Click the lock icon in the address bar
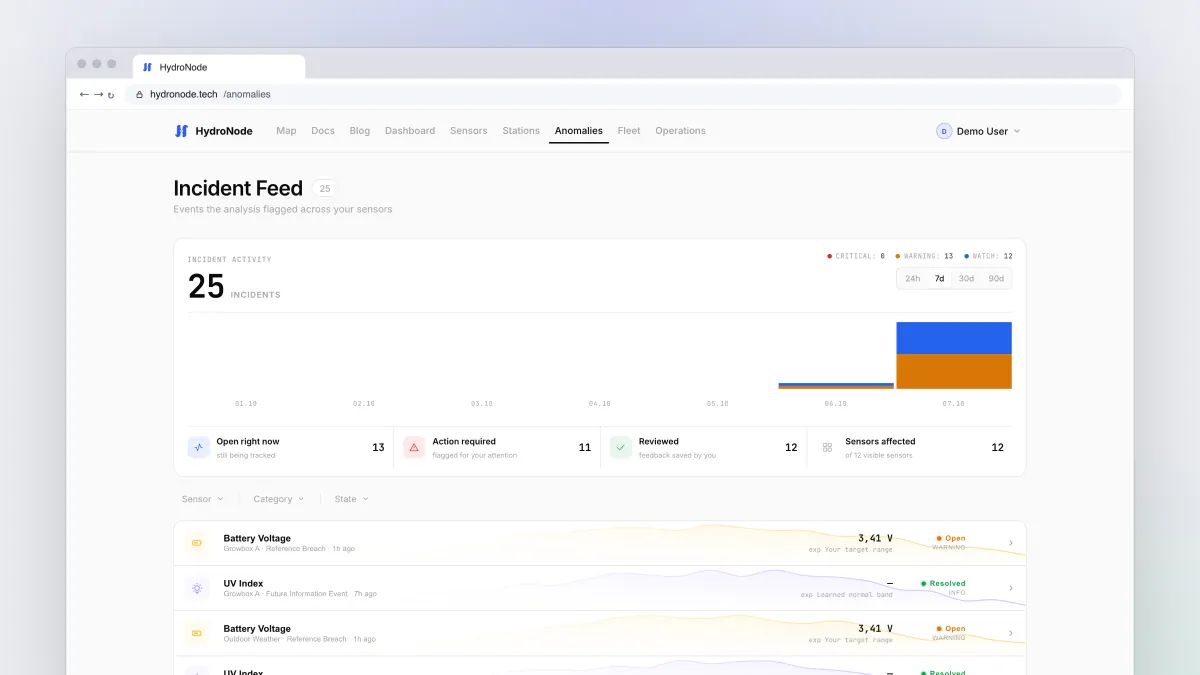The width and height of the screenshot is (1200, 675). (140, 95)
